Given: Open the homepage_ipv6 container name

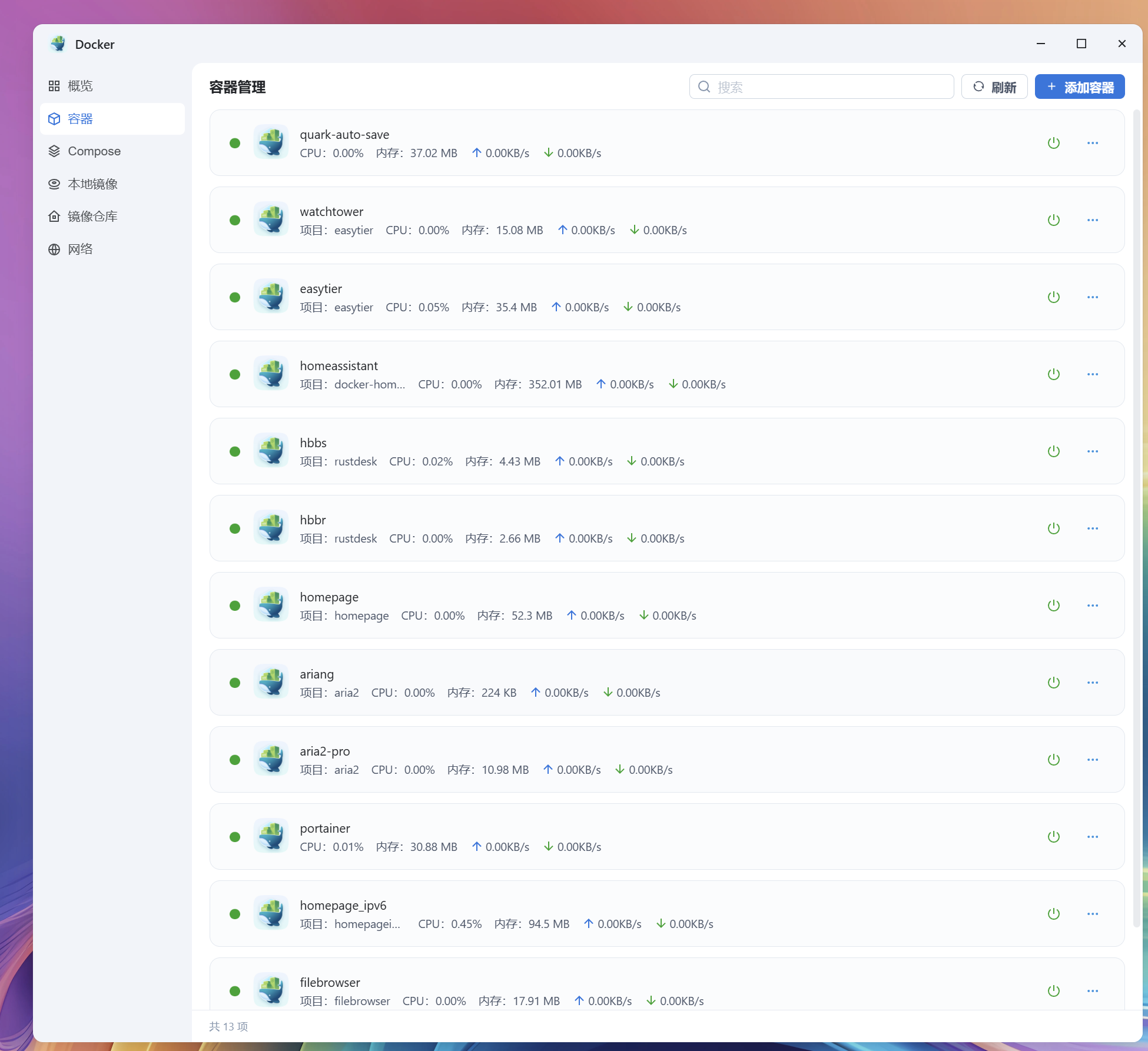Looking at the screenshot, I should (x=343, y=906).
